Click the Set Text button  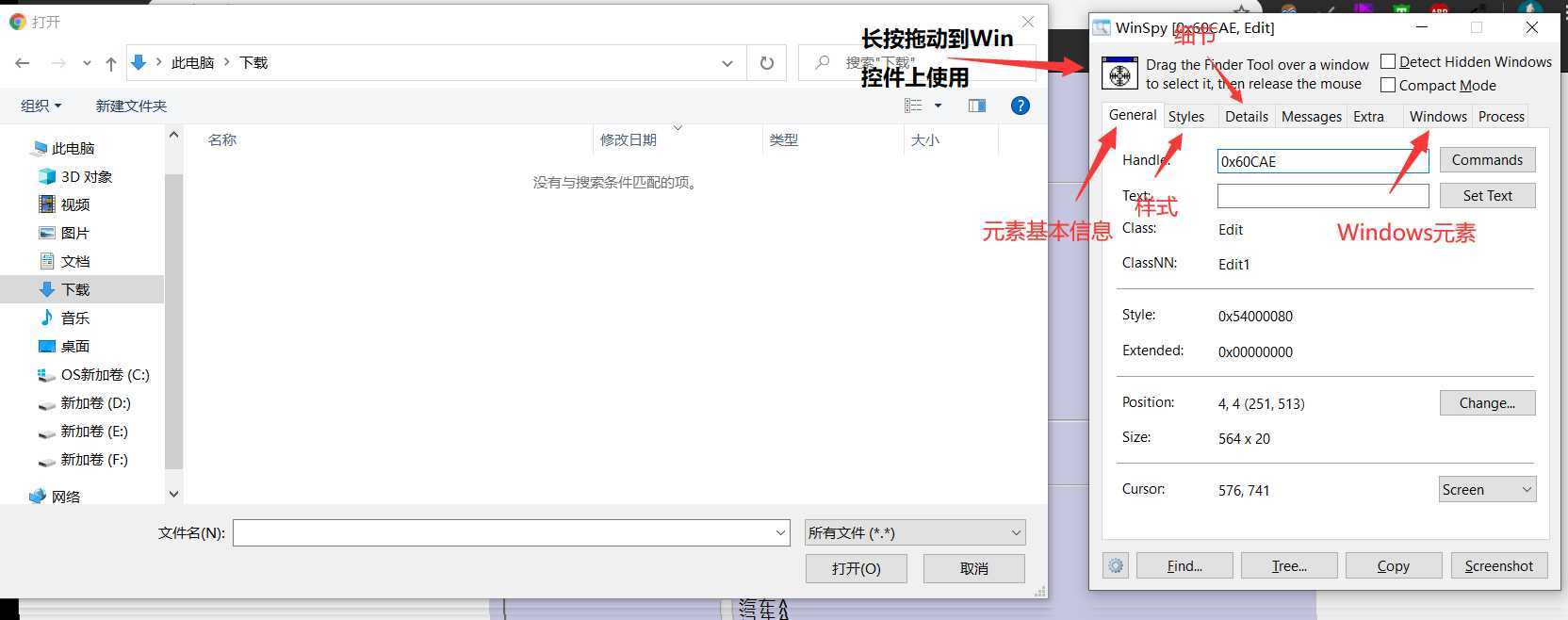point(1487,195)
